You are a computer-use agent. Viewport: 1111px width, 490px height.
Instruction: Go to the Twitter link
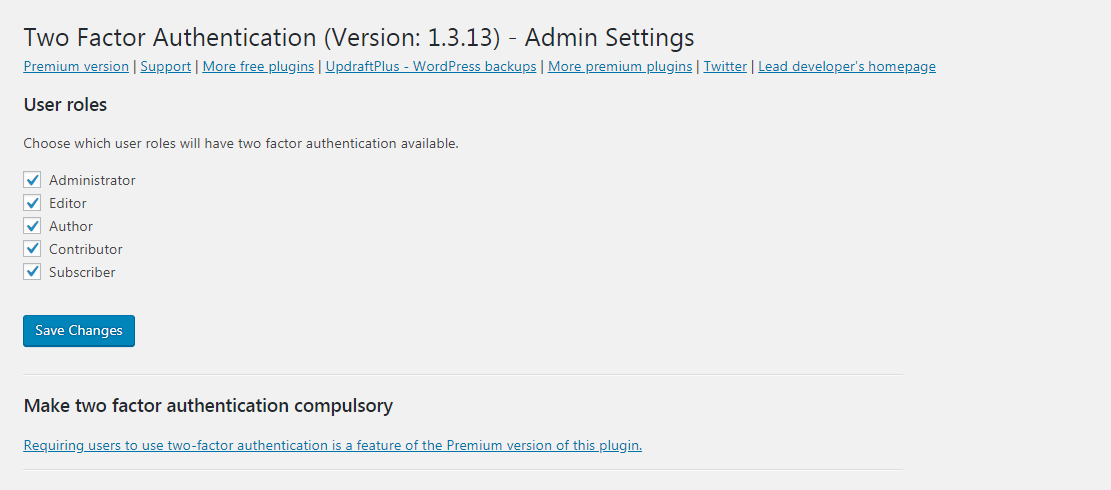pyautogui.click(x=725, y=67)
